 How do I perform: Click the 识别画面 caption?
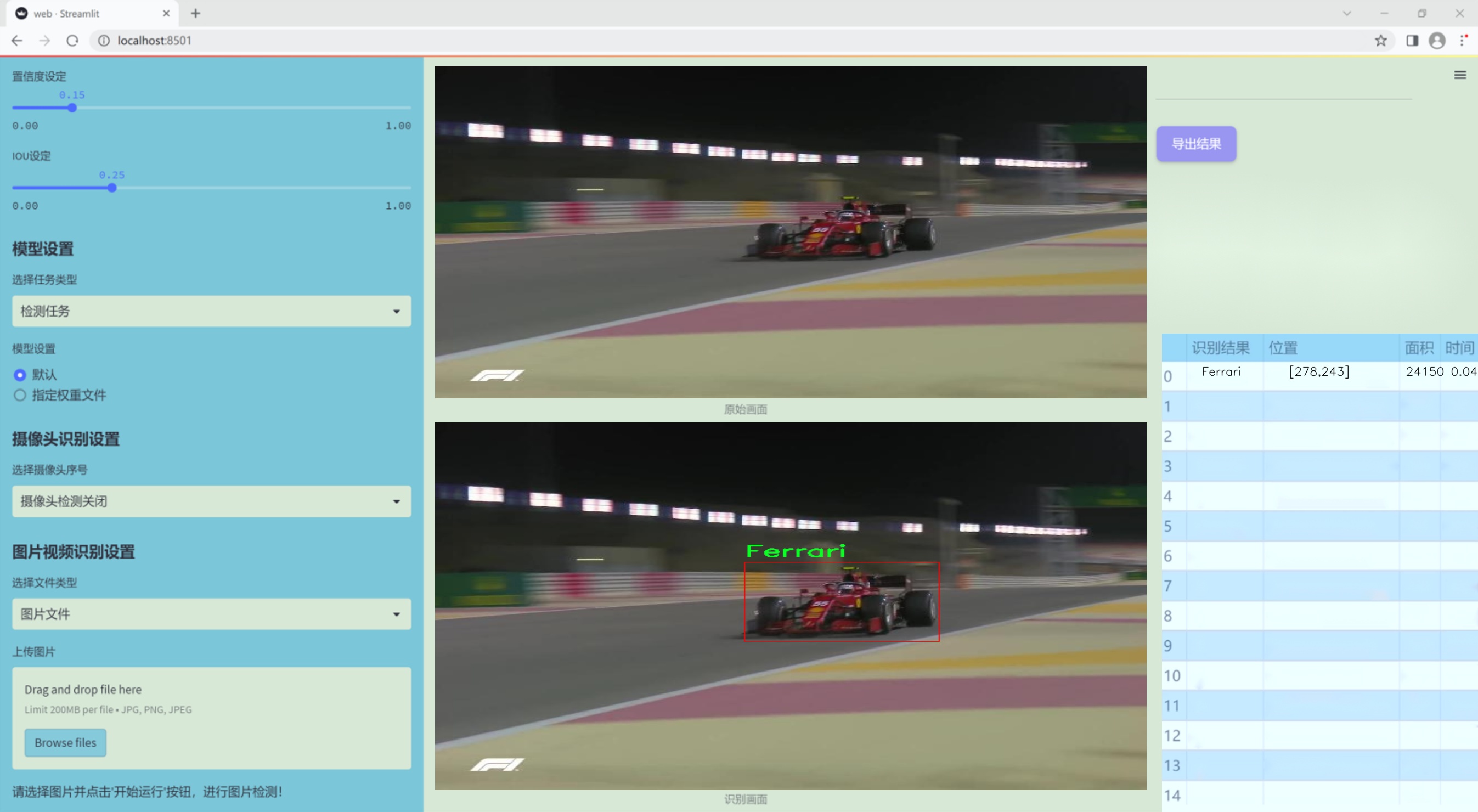click(x=746, y=799)
